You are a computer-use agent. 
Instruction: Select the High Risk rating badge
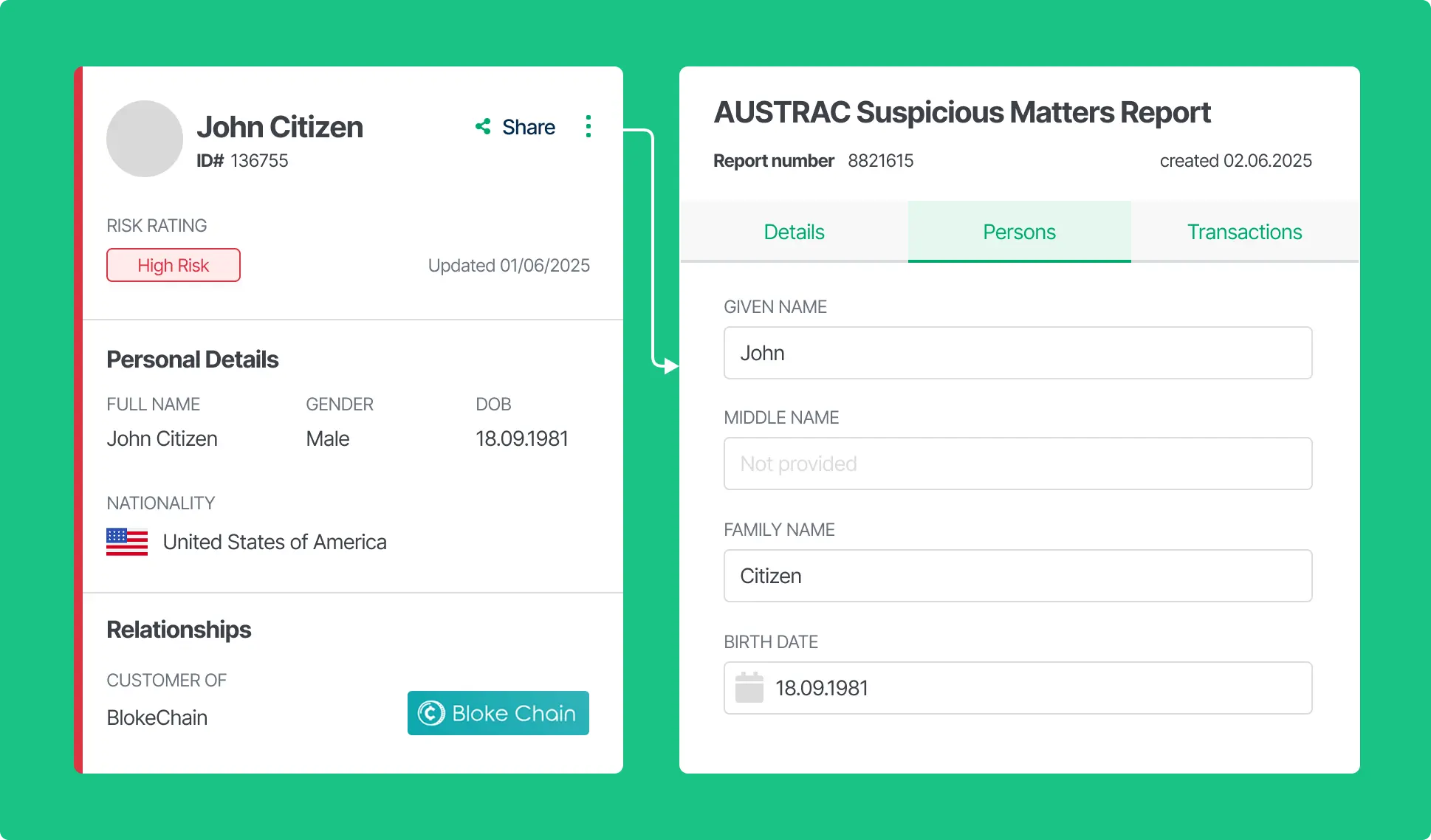(x=173, y=265)
